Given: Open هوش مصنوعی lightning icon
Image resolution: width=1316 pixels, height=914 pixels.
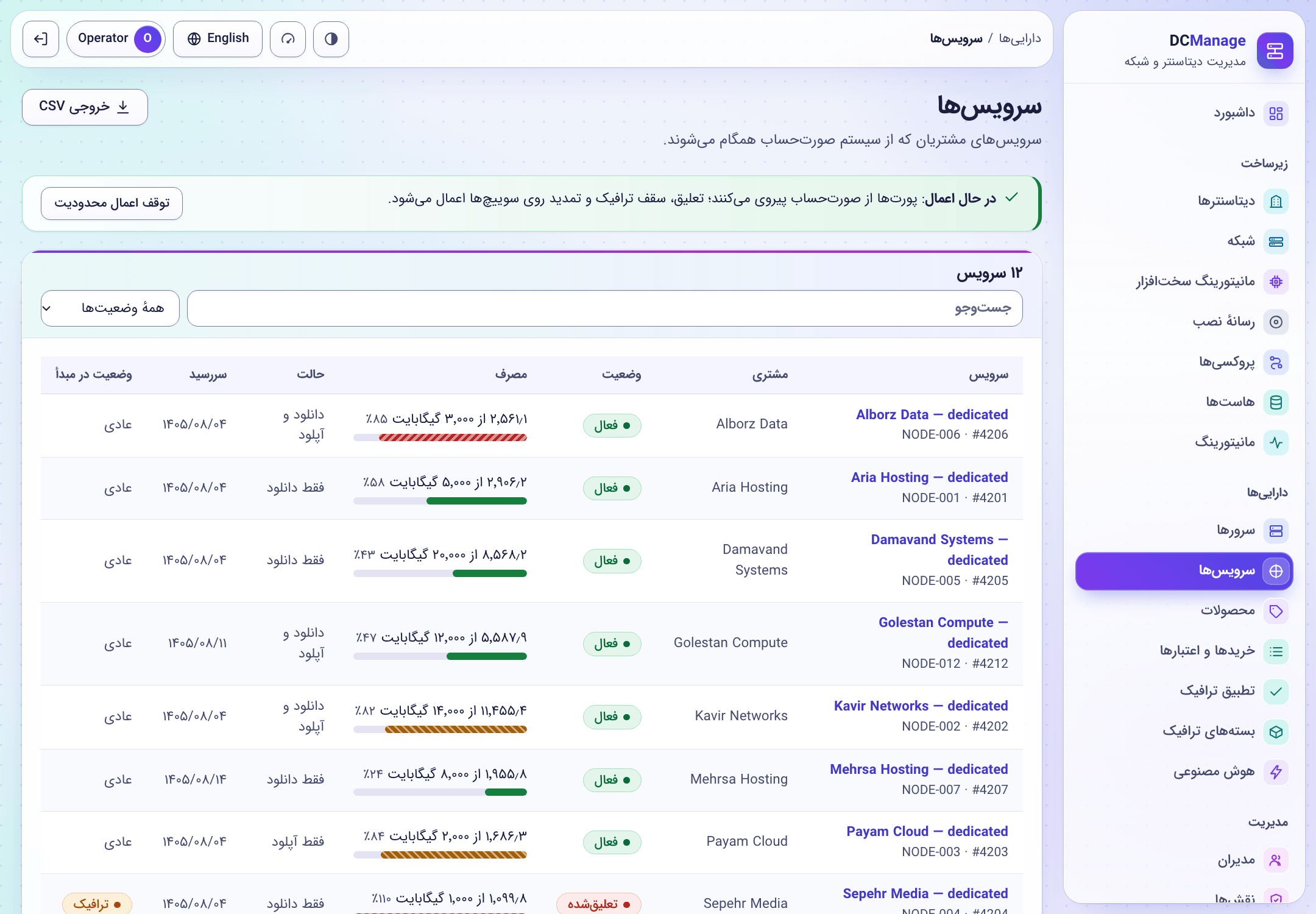Looking at the screenshot, I should tap(1276, 772).
